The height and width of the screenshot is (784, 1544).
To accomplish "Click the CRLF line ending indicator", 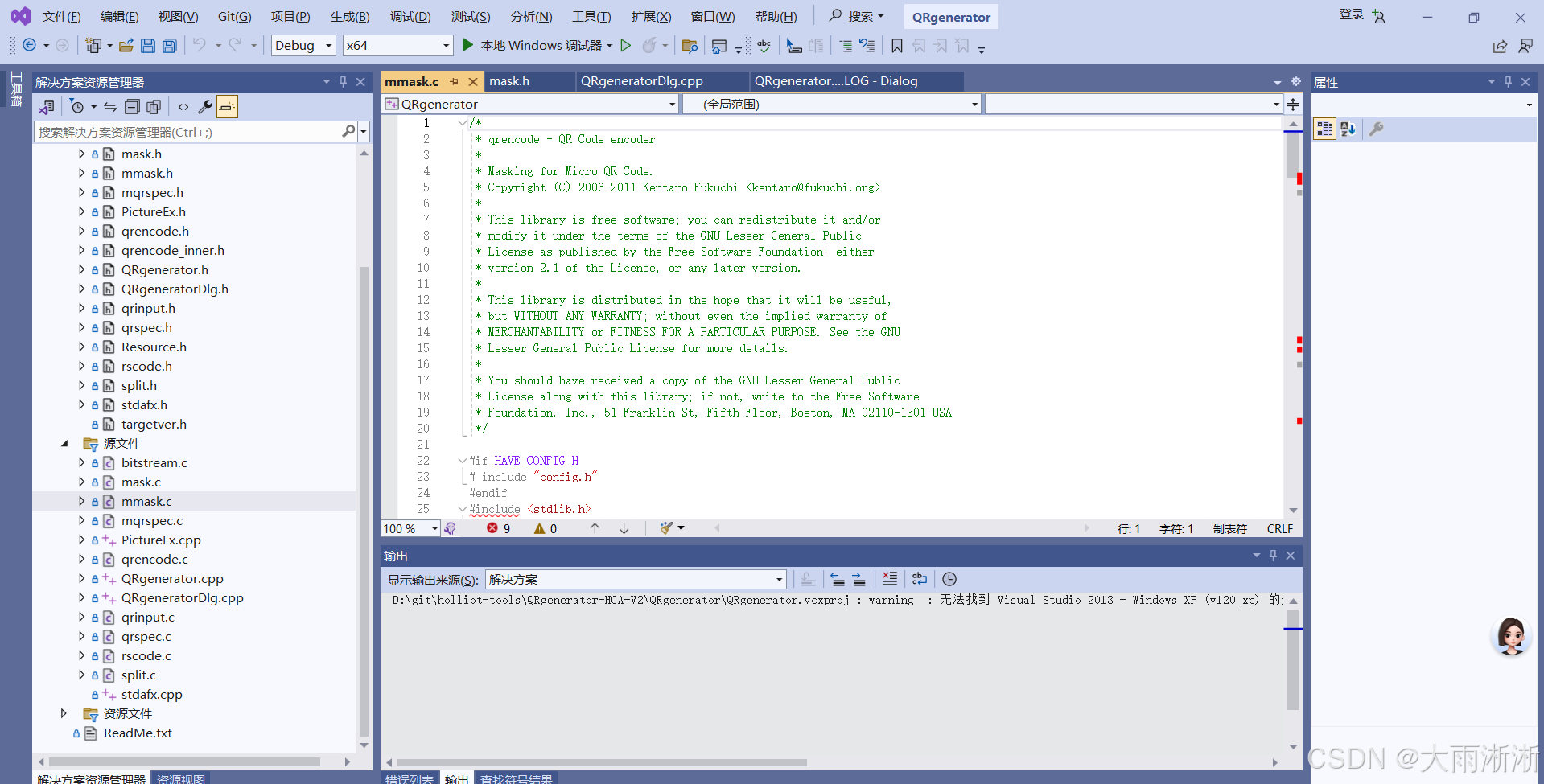I will pyautogui.click(x=1279, y=528).
